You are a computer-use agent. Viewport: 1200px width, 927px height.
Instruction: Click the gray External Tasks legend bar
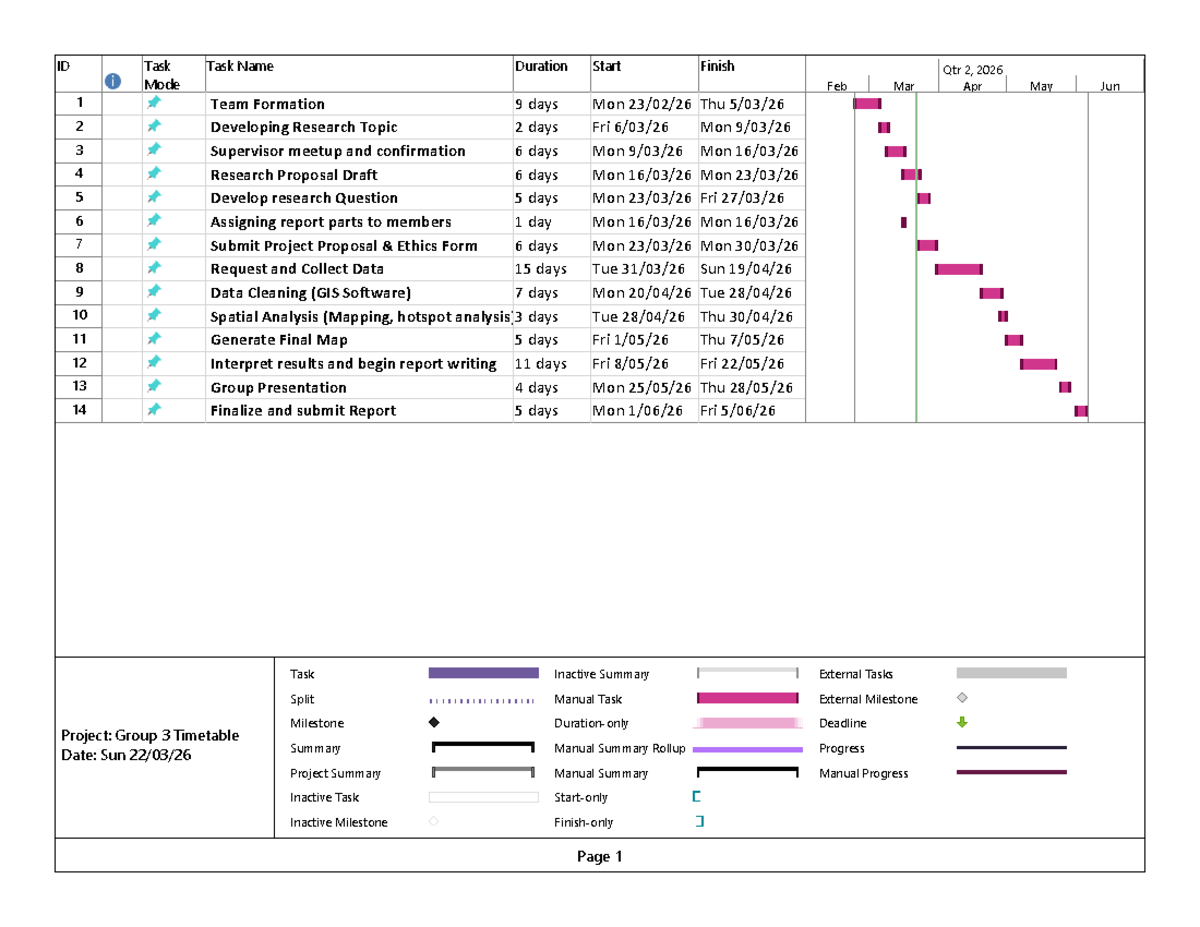coord(1012,673)
